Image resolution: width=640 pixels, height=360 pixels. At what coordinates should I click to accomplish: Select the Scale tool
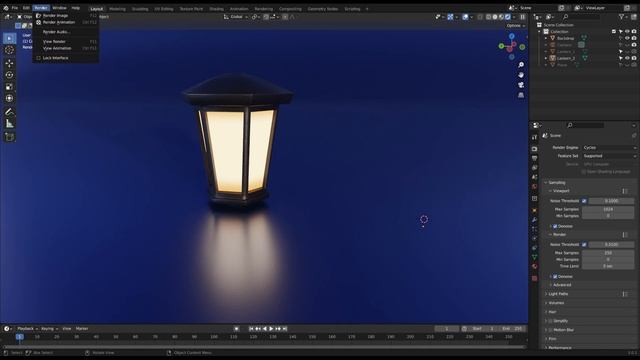pos(9,87)
